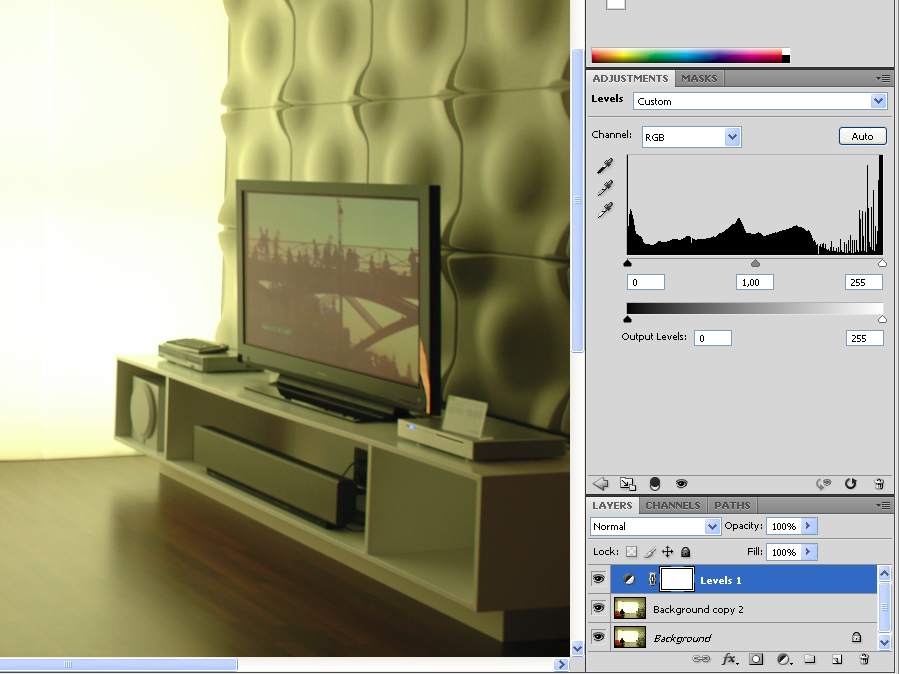Switch panel to expanded view icon
This screenshot has height=674, width=899.
(x=628, y=484)
